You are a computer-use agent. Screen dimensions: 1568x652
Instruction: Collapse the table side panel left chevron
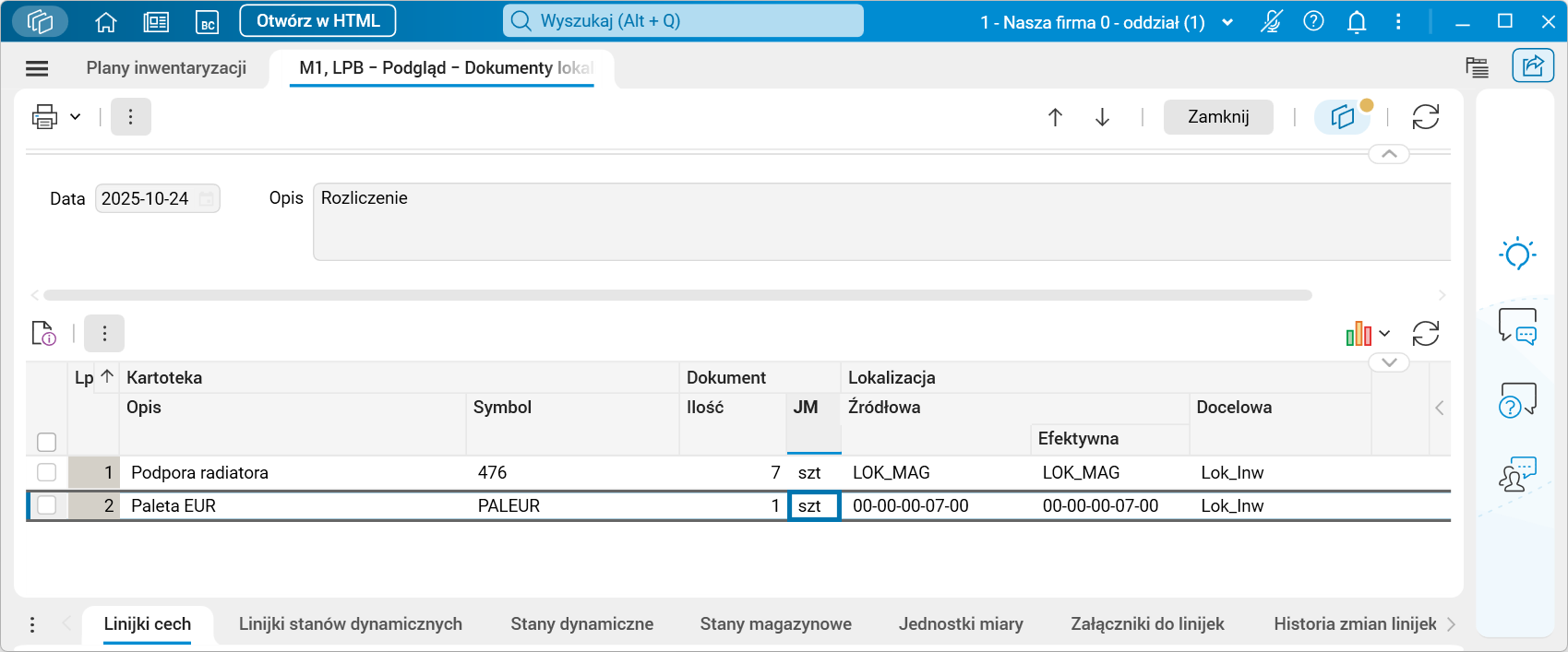pyautogui.click(x=1440, y=408)
